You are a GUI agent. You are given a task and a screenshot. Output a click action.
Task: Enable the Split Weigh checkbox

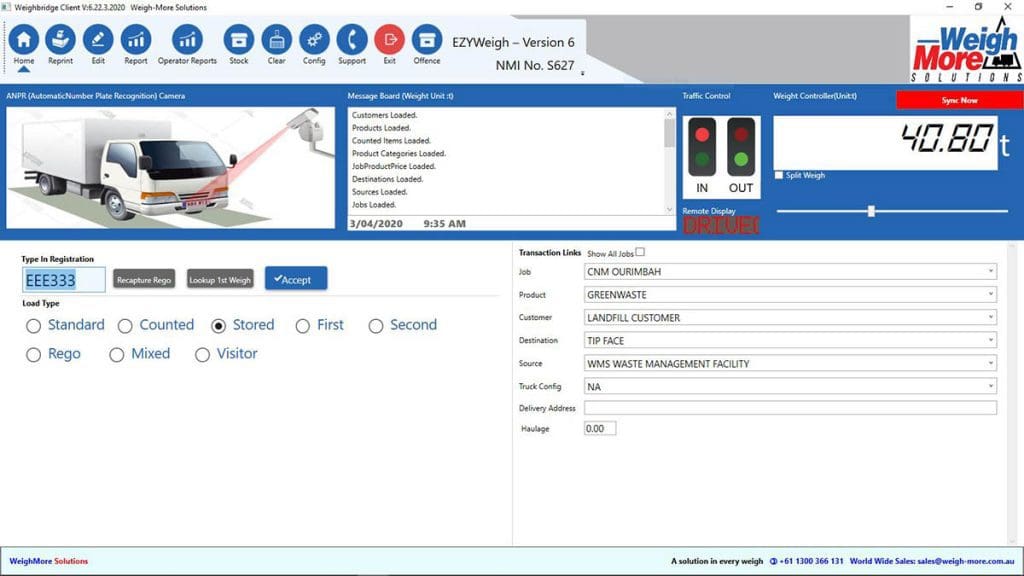[778, 175]
